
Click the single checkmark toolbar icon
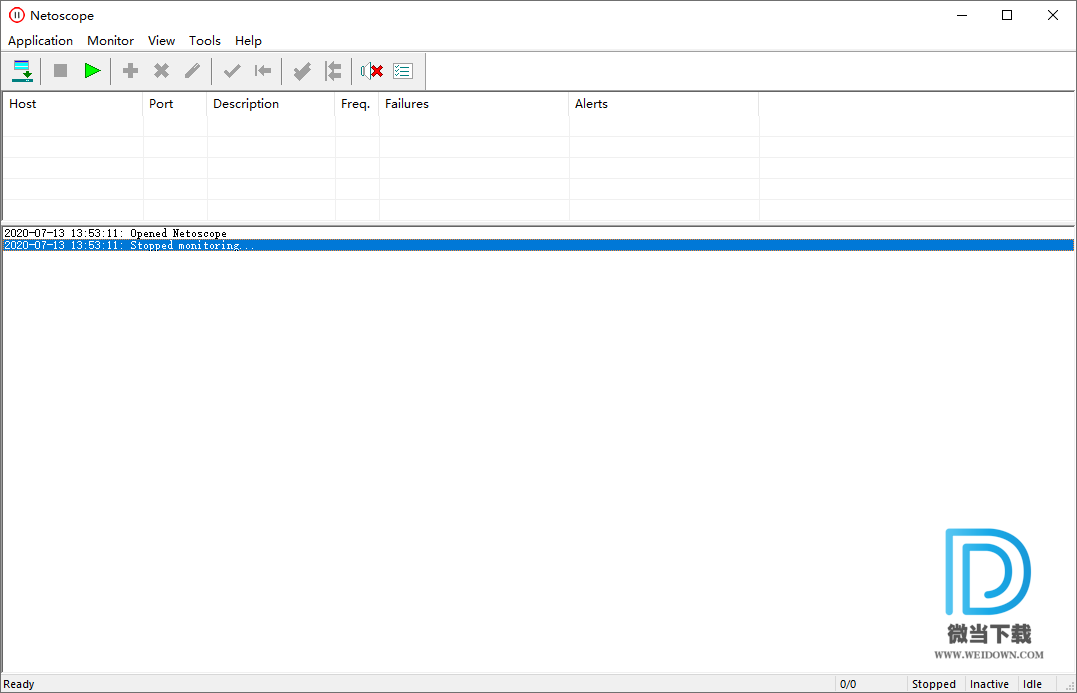[232, 71]
